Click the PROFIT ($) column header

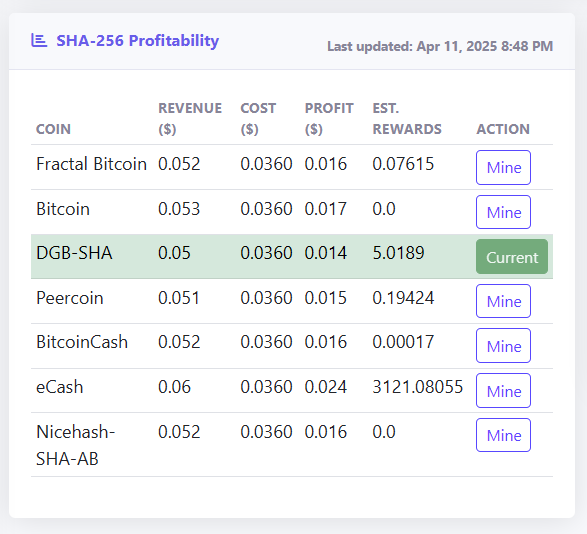[329, 119]
